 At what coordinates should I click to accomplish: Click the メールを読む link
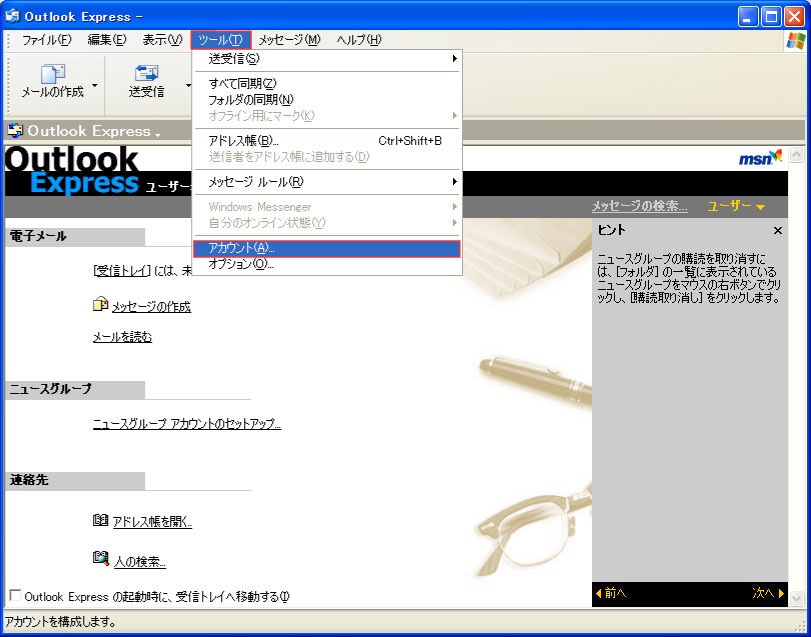122,337
